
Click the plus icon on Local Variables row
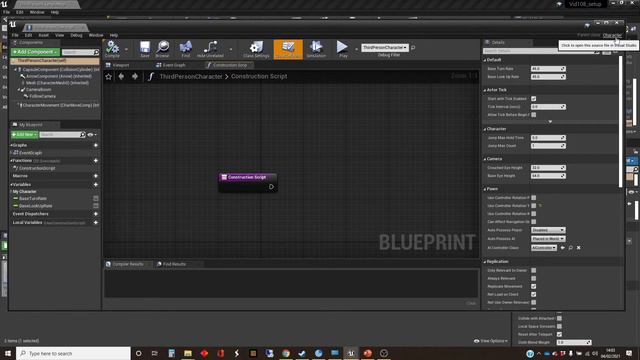click(96, 223)
